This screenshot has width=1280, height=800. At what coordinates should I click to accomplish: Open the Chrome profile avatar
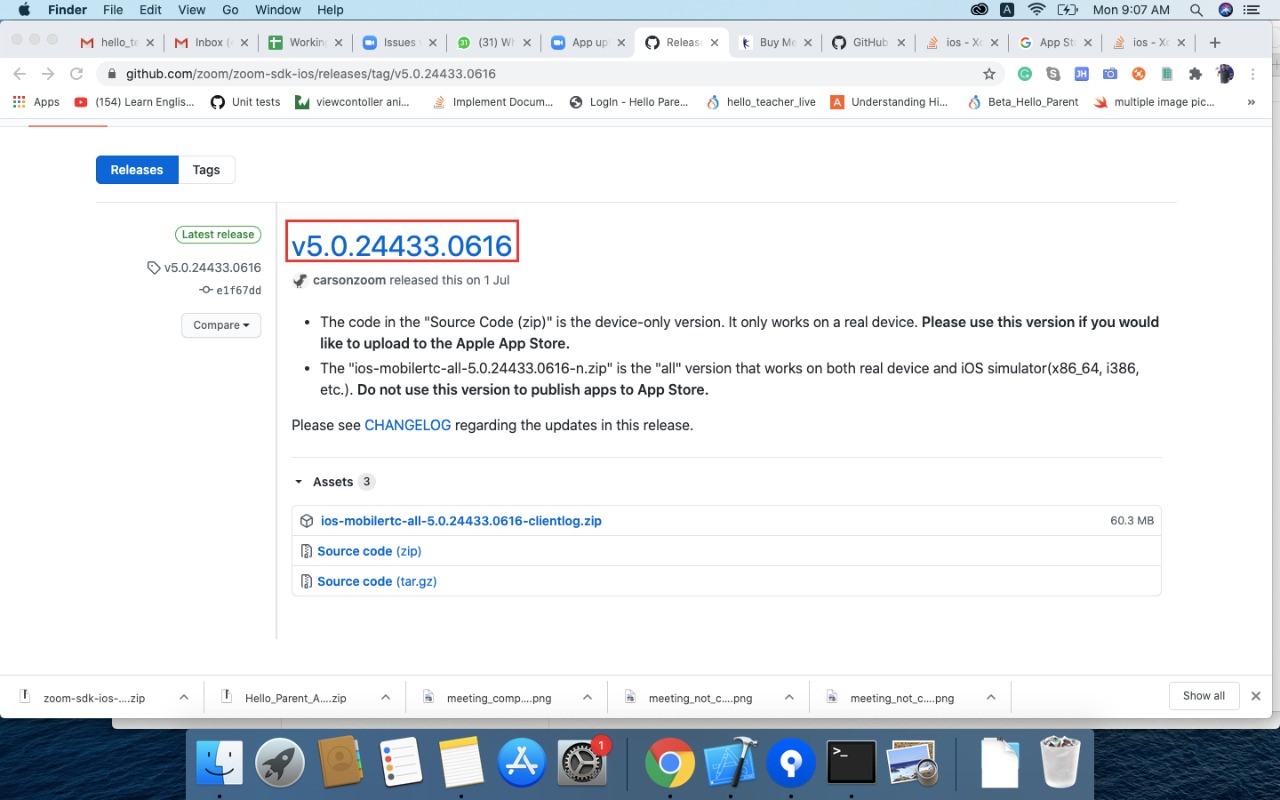click(1224, 73)
